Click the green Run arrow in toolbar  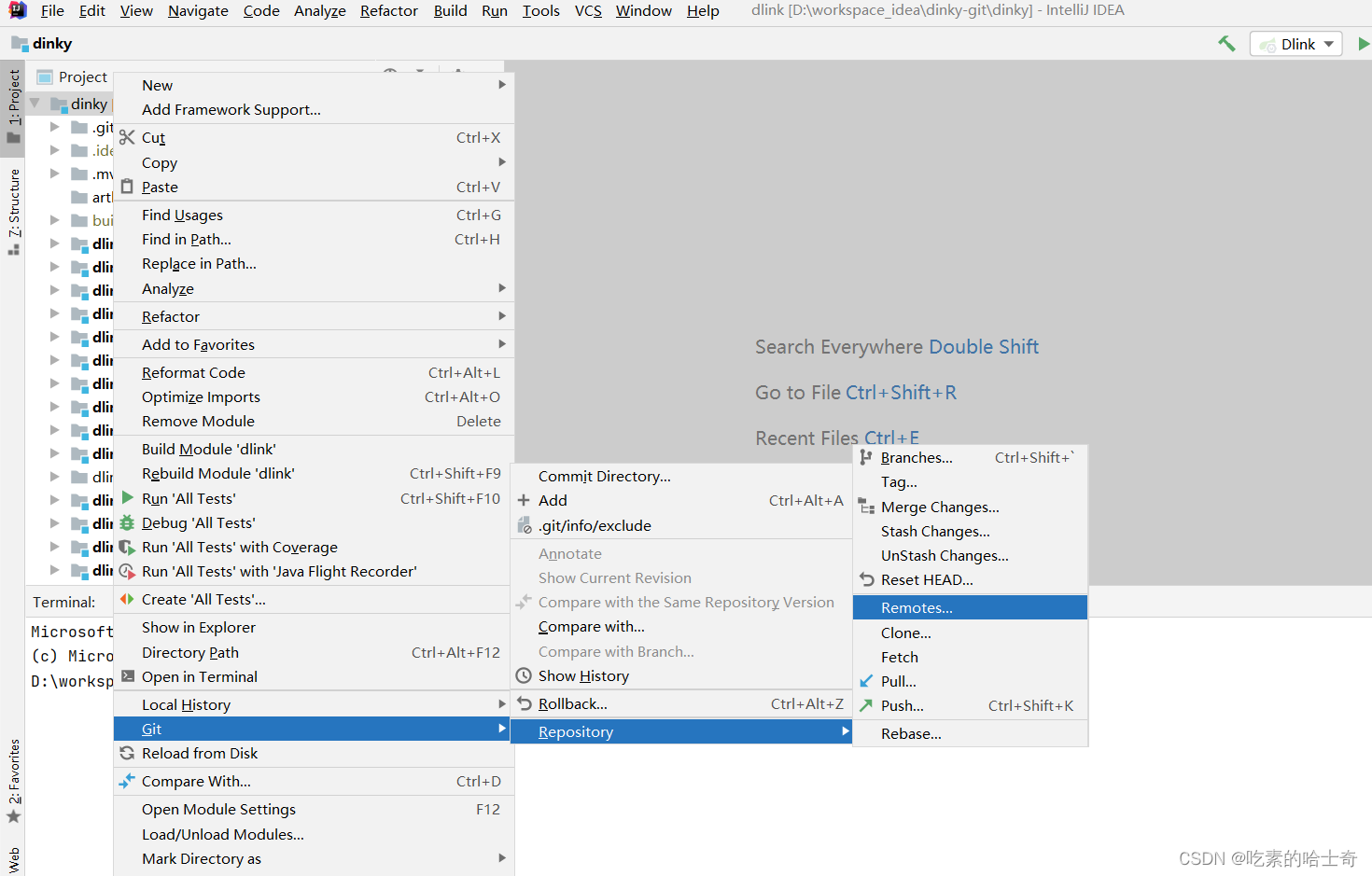[x=1364, y=44]
